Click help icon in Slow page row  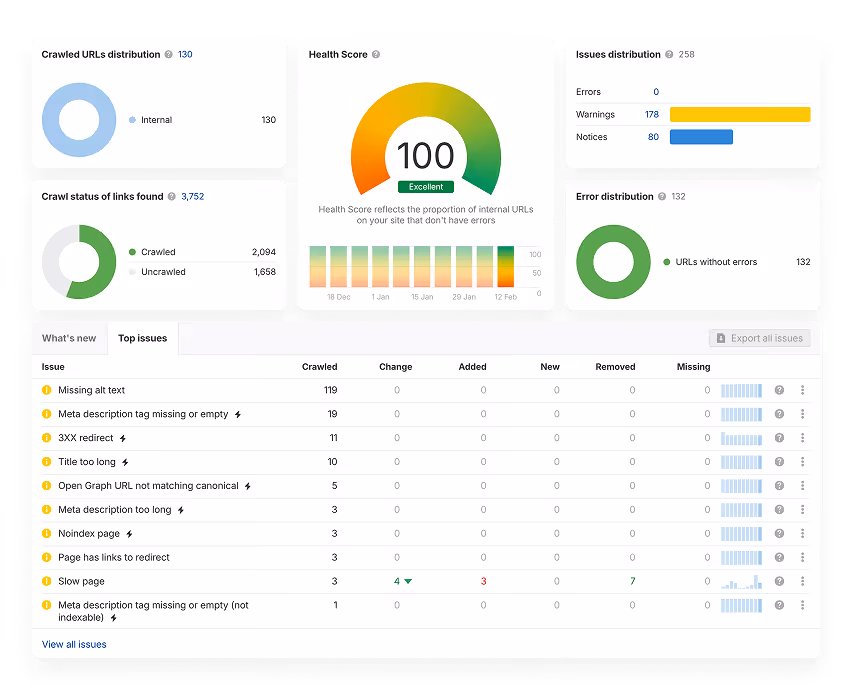click(x=779, y=581)
